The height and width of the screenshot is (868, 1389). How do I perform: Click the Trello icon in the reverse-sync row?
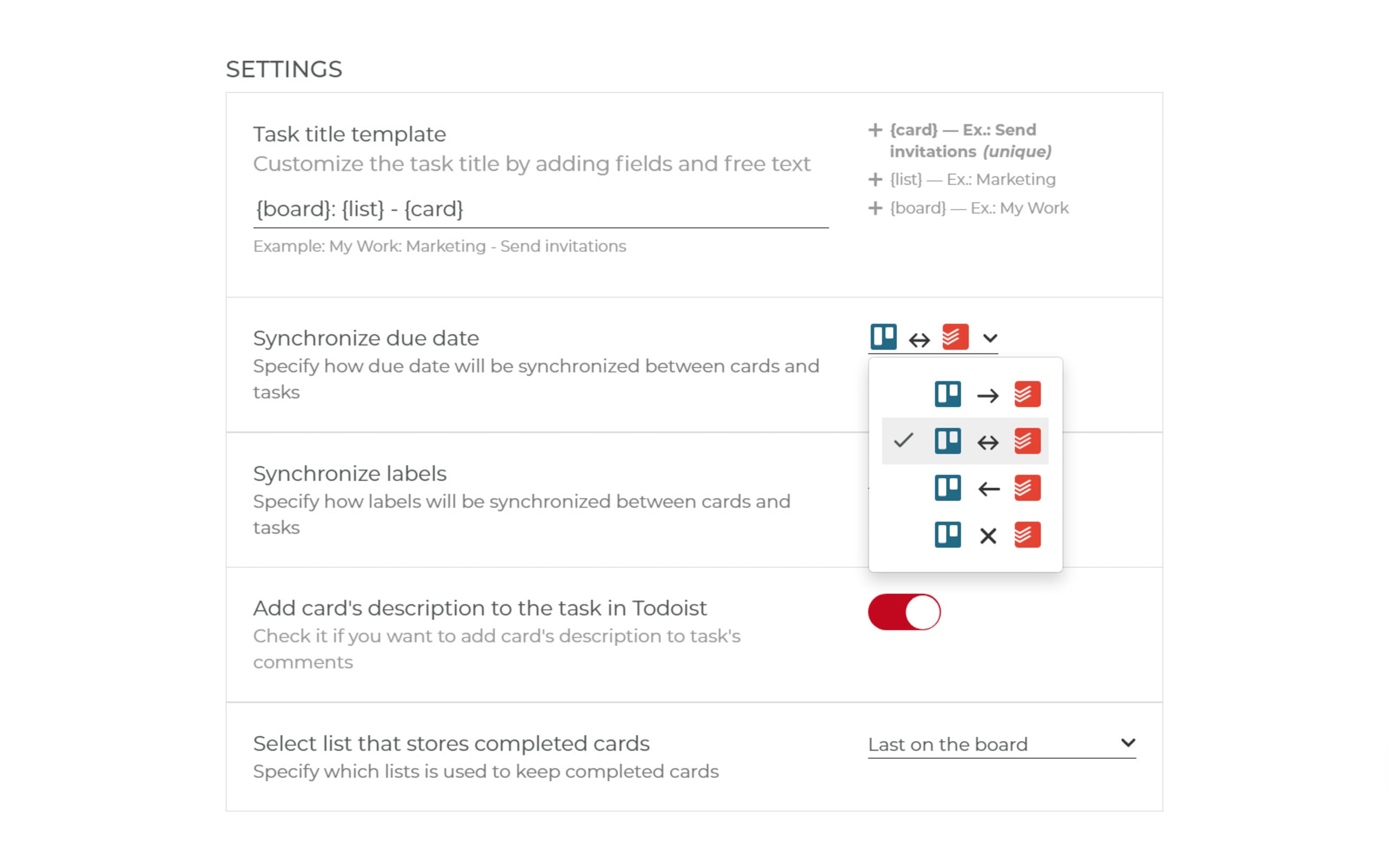(x=947, y=488)
